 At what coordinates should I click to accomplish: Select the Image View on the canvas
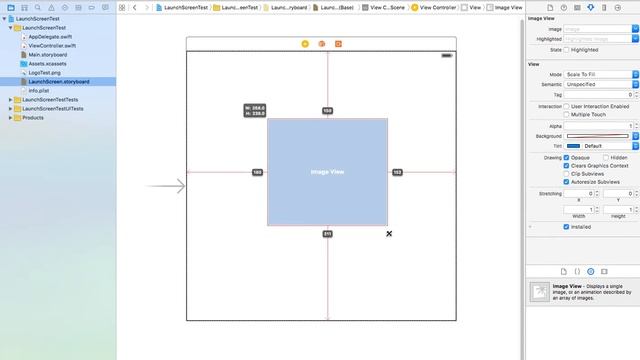[327, 172]
